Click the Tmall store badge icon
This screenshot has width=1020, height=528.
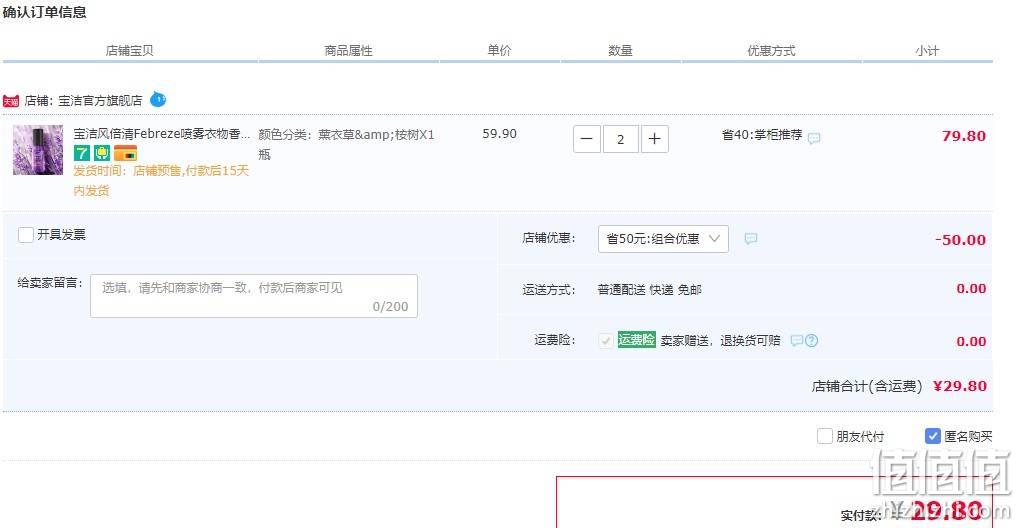10,101
